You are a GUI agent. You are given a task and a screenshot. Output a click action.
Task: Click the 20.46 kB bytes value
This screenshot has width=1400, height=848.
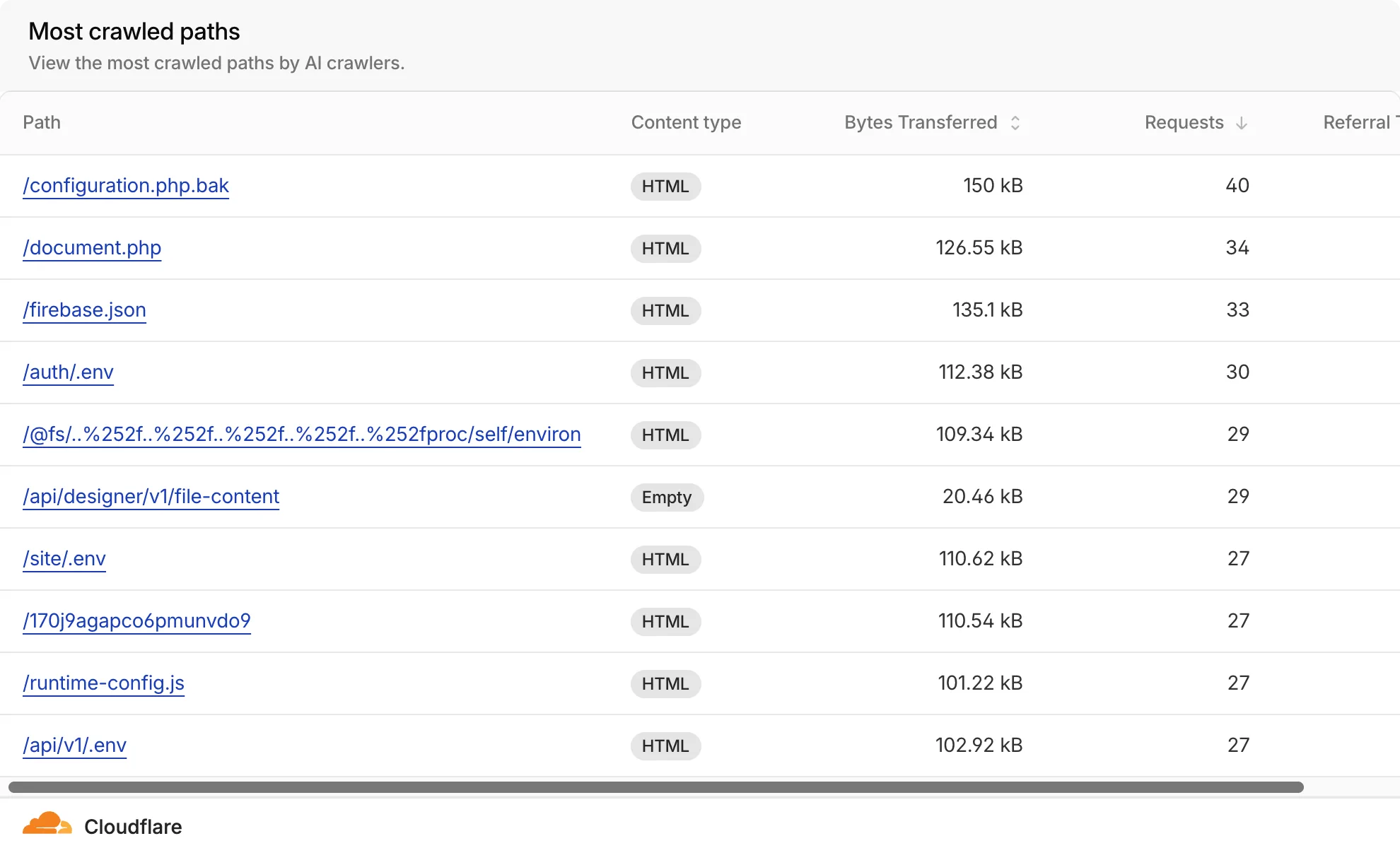[983, 497]
